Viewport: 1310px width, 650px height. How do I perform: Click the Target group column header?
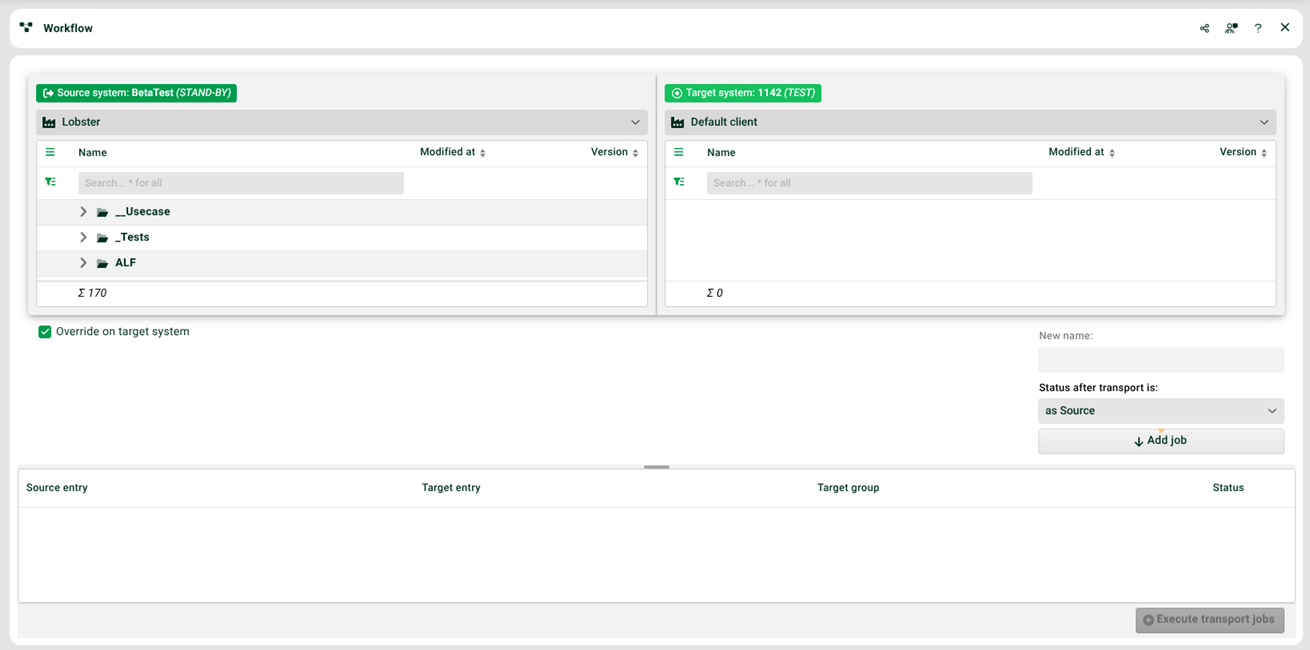(x=848, y=488)
